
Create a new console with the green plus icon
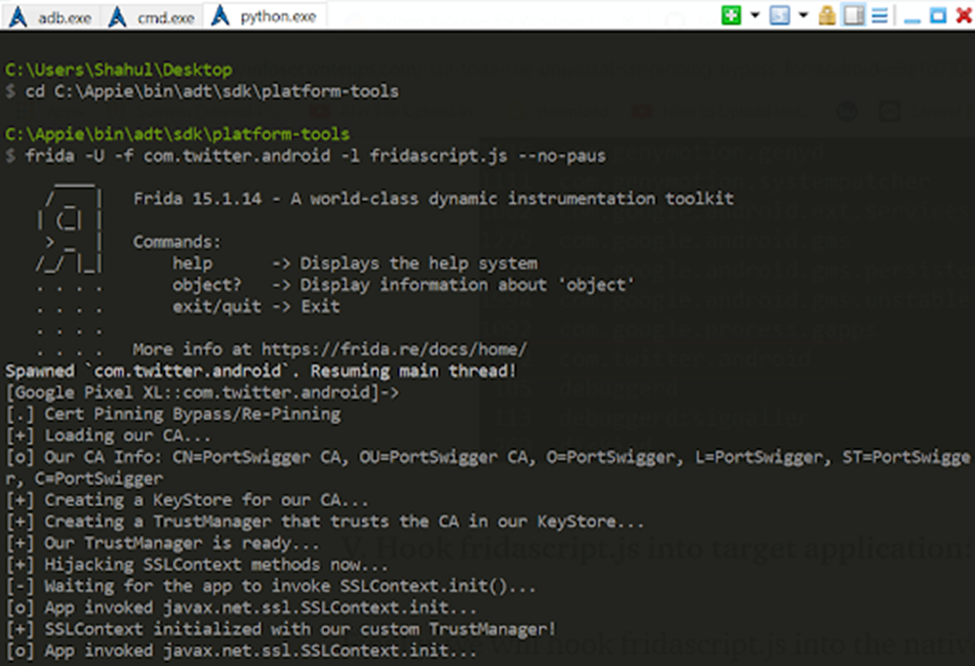coord(731,15)
